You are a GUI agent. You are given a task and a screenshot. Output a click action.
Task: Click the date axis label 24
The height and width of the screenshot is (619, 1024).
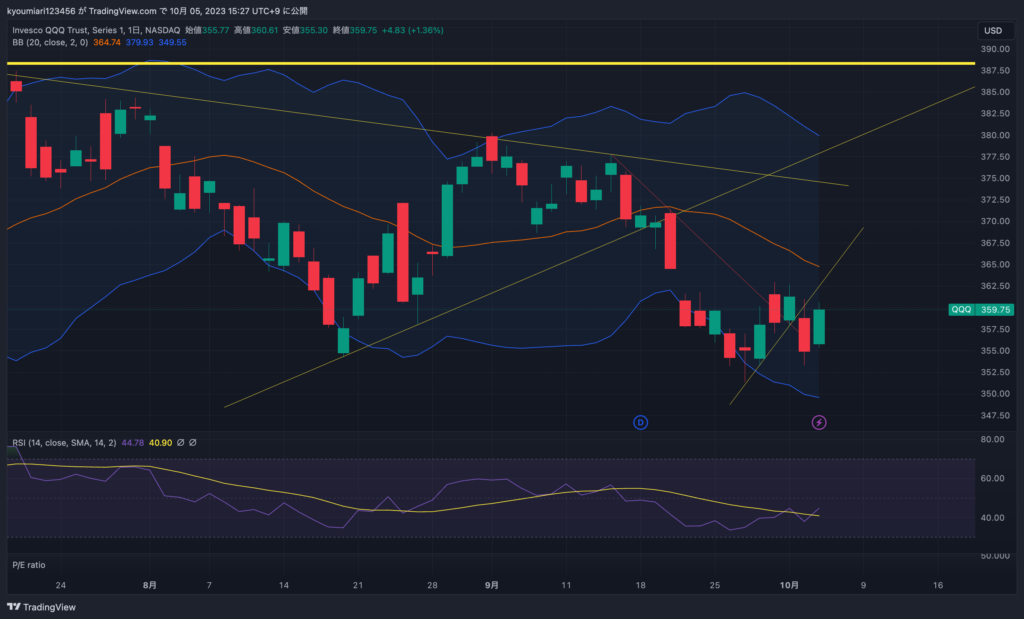(61, 585)
